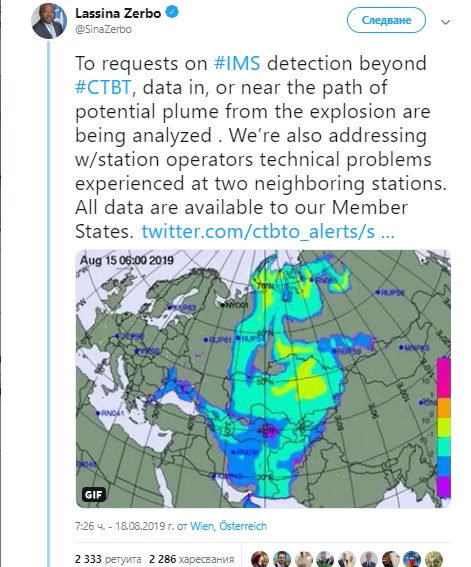Click Lassina Zerbo's profile avatar
The width and height of the screenshot is (471, 567).
[x=49, y=21]
